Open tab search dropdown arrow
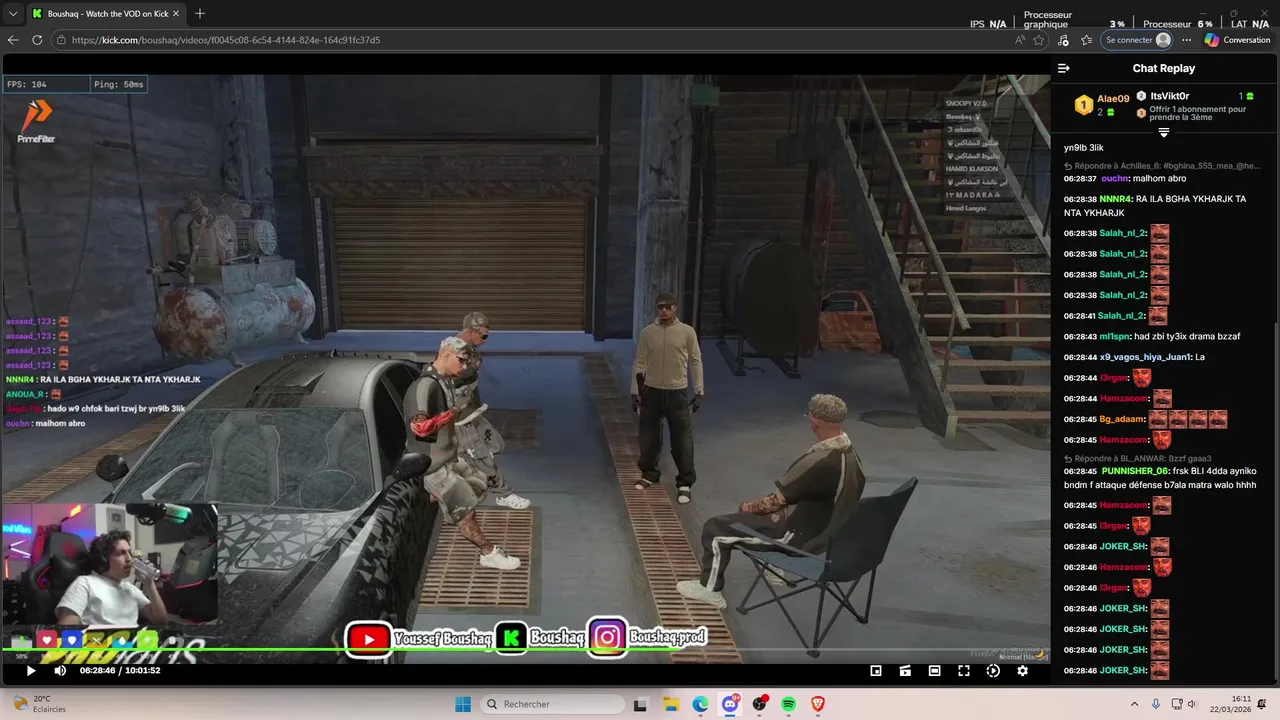Screen dimensions: 1280x720 click(13, 14)
